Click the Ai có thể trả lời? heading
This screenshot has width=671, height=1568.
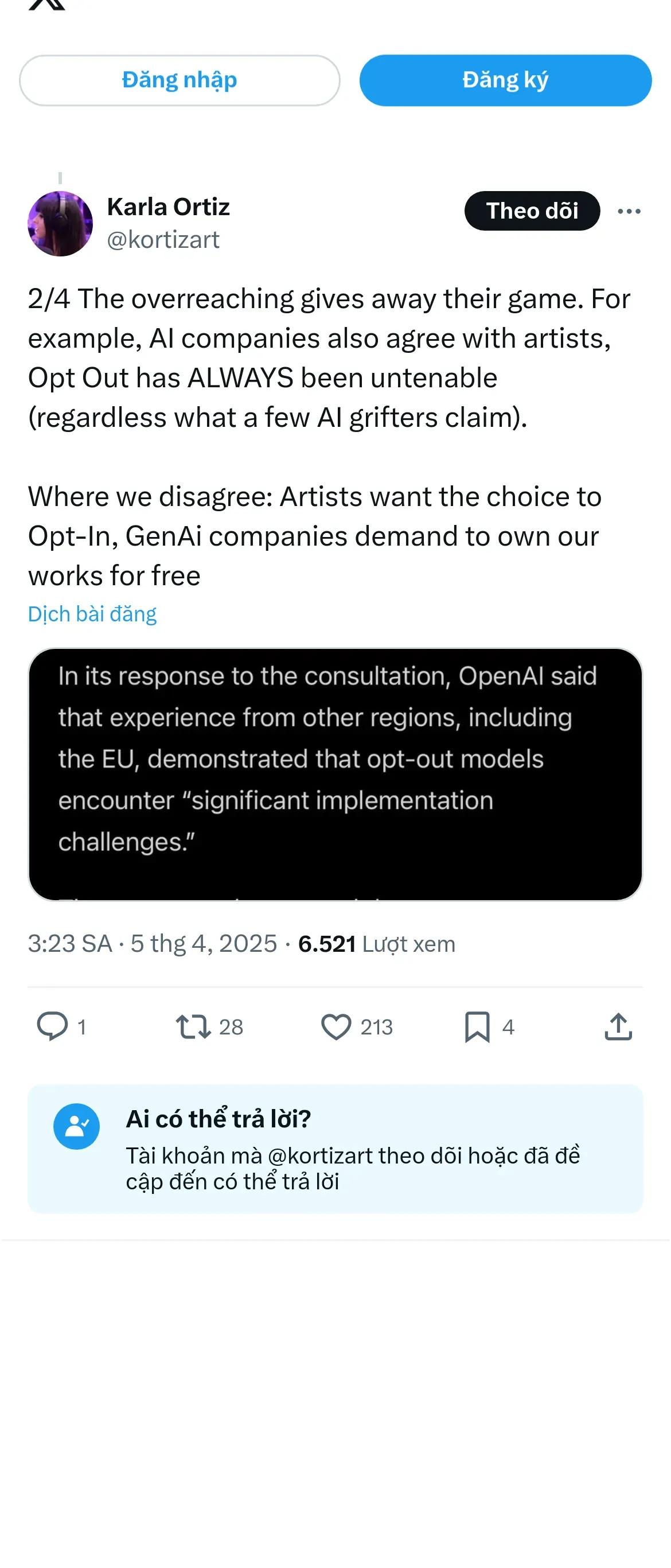pos(219,1119)
